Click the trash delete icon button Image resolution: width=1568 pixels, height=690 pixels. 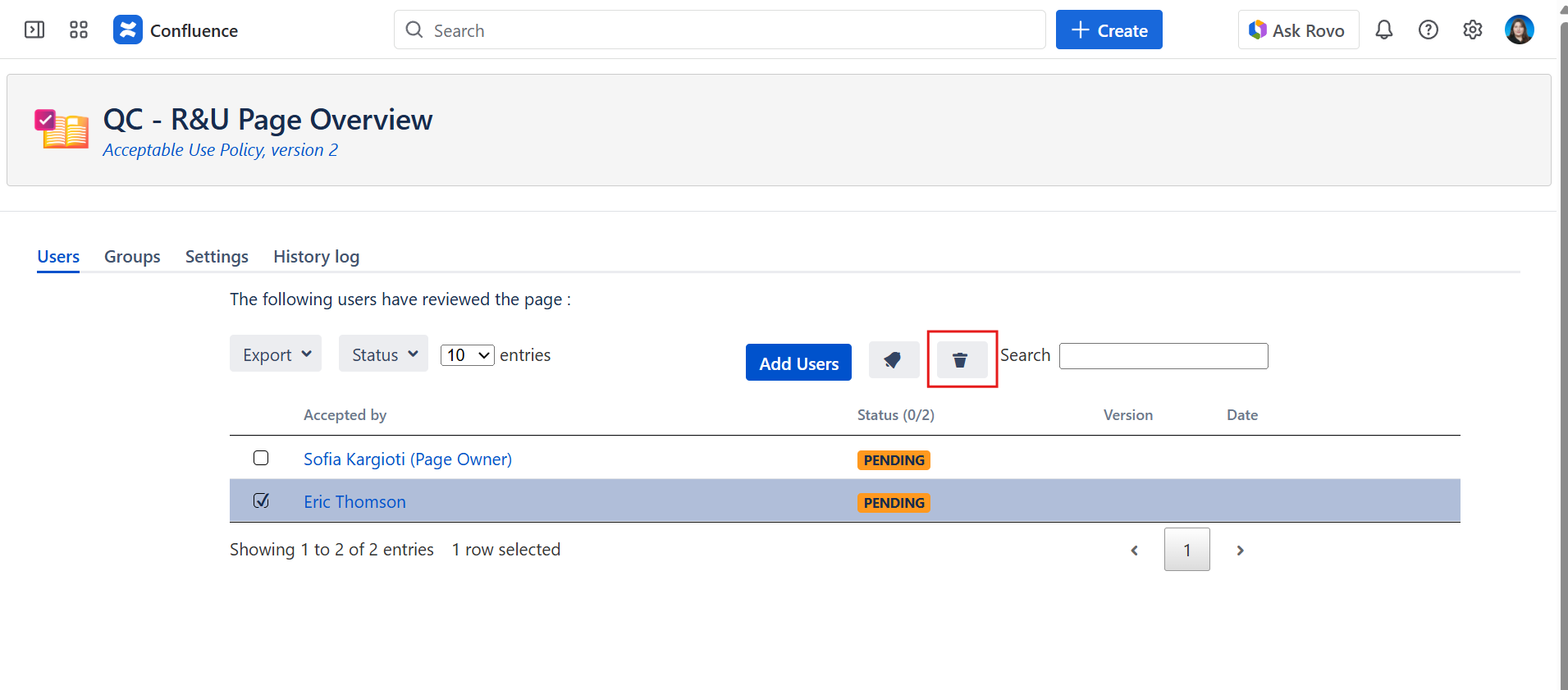point(961,360)
